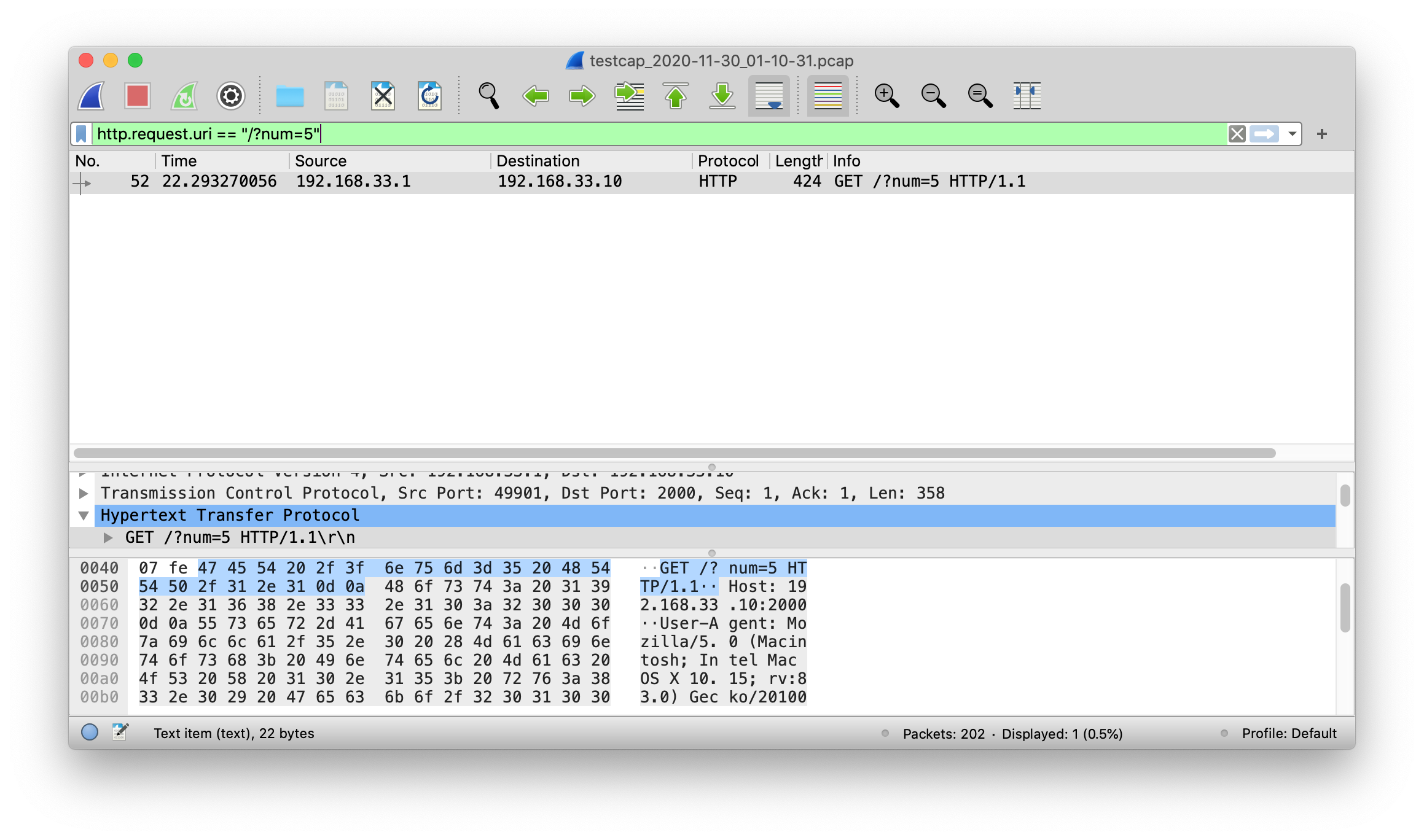Open a saved capture file
Screen dimensions: 1424x840
click(289, 96)
